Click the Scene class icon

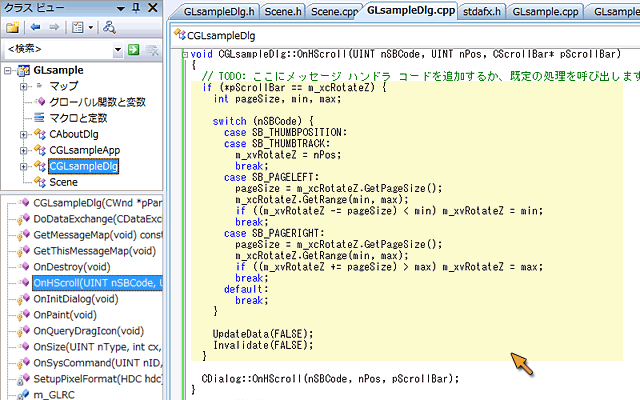coord(40,182)
